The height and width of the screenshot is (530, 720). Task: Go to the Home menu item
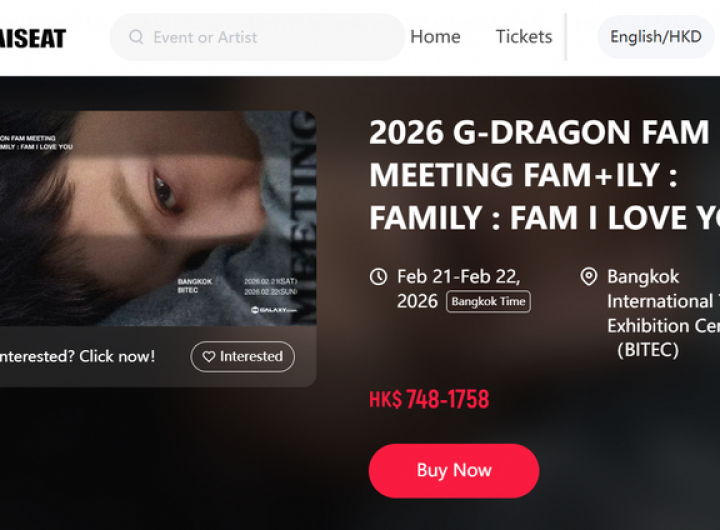pyautogui.click(x=435, y=37)
